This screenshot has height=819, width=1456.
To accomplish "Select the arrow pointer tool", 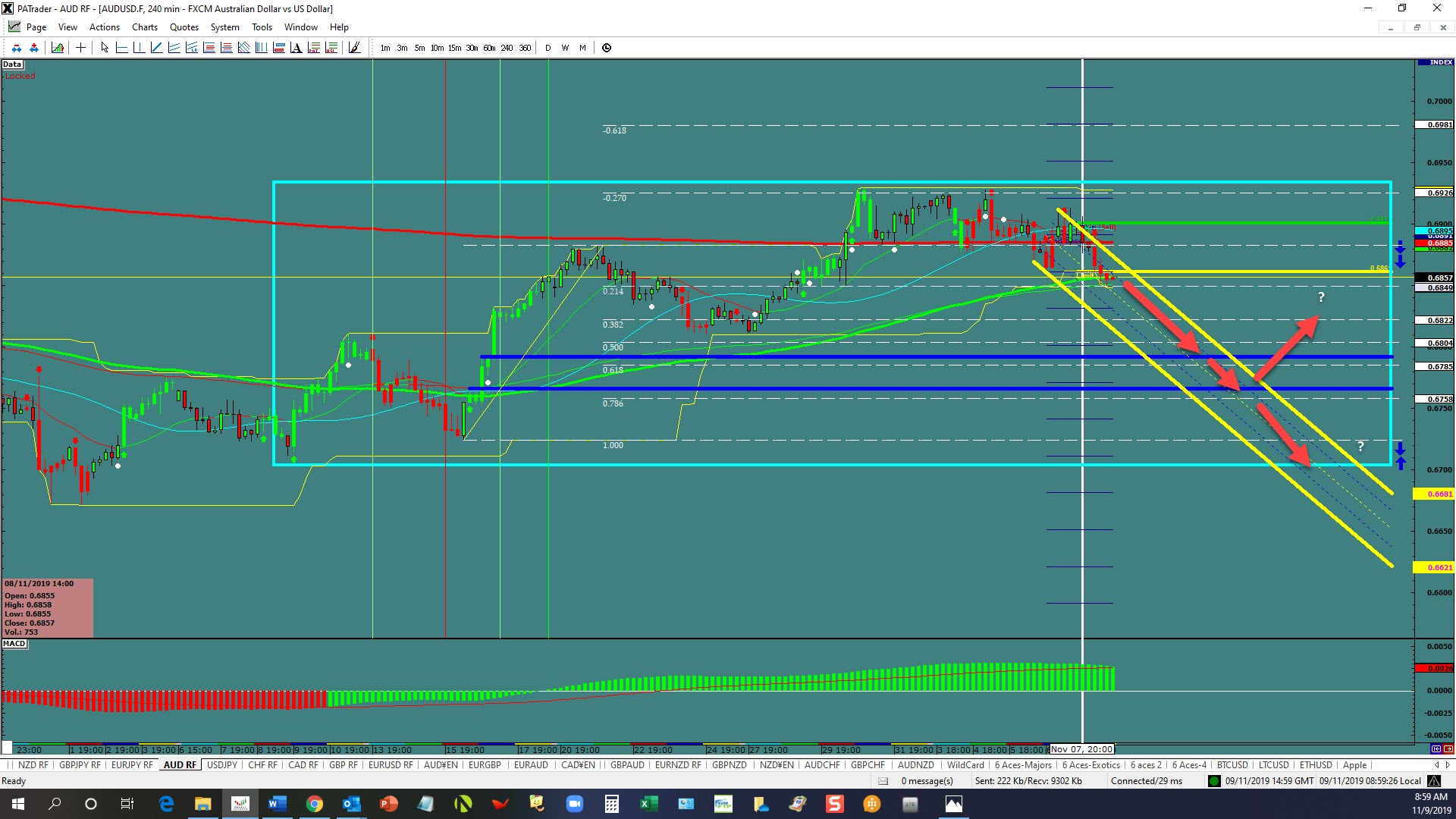I will tap(105, 48).
